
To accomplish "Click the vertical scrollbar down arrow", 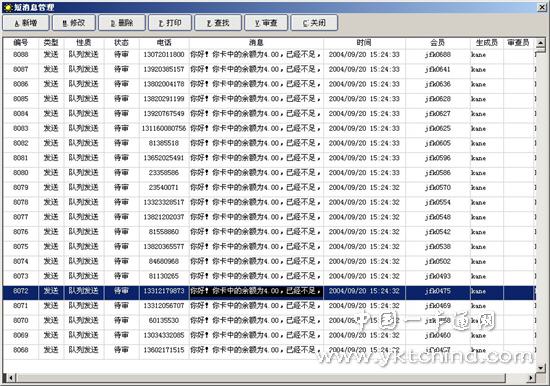I will [x=541, y=367].
